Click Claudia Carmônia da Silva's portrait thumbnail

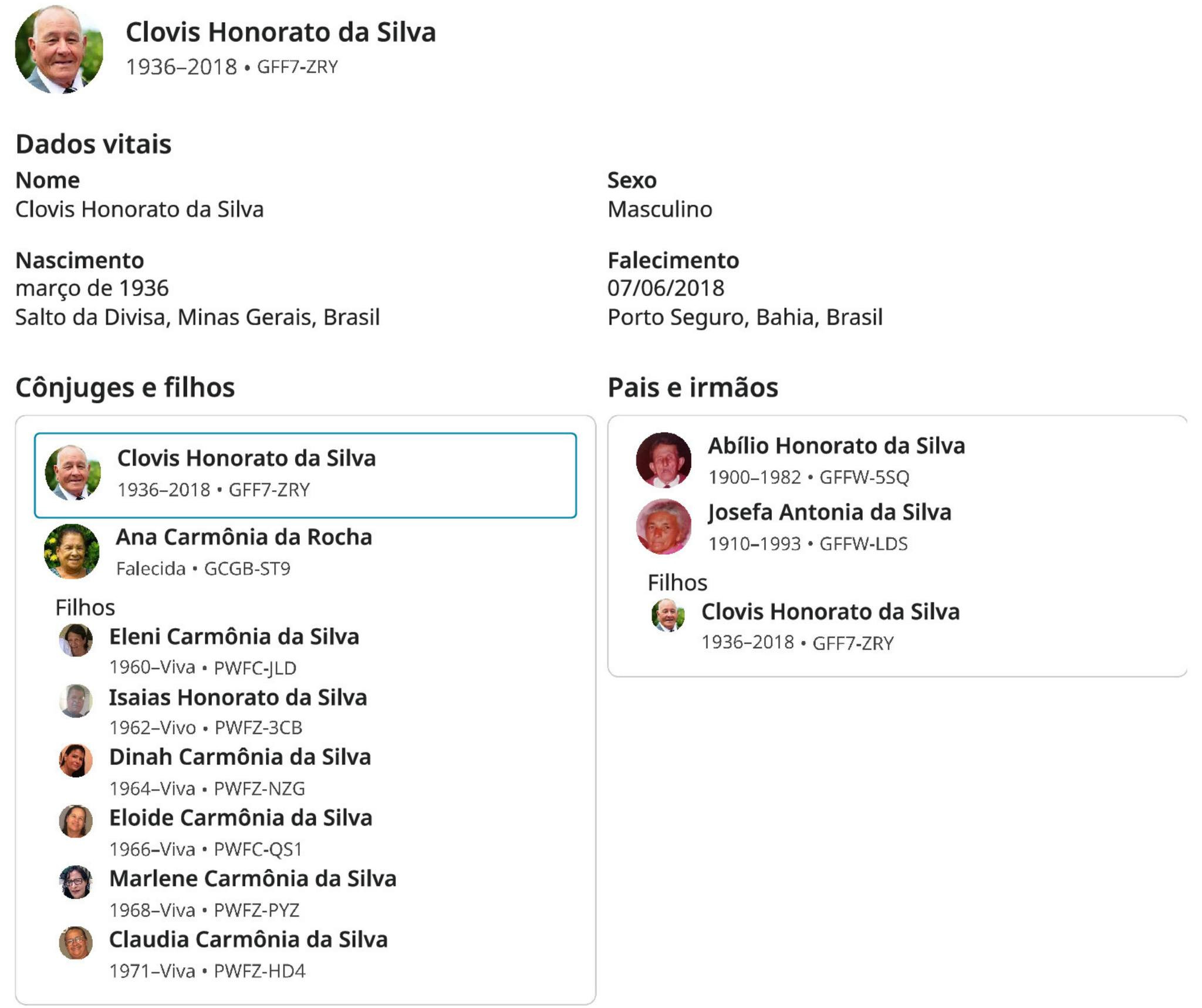(76, 943)
